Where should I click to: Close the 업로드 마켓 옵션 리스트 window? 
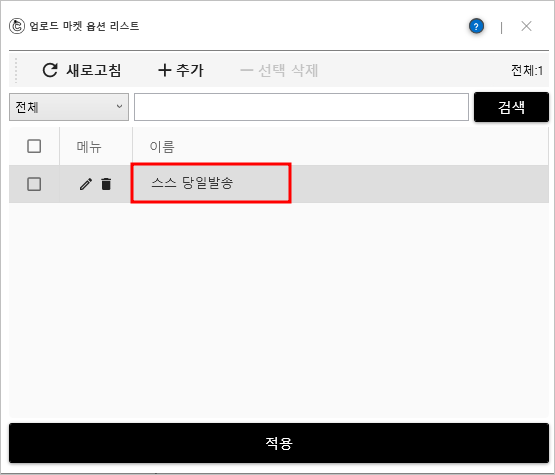tap(526, 26)
